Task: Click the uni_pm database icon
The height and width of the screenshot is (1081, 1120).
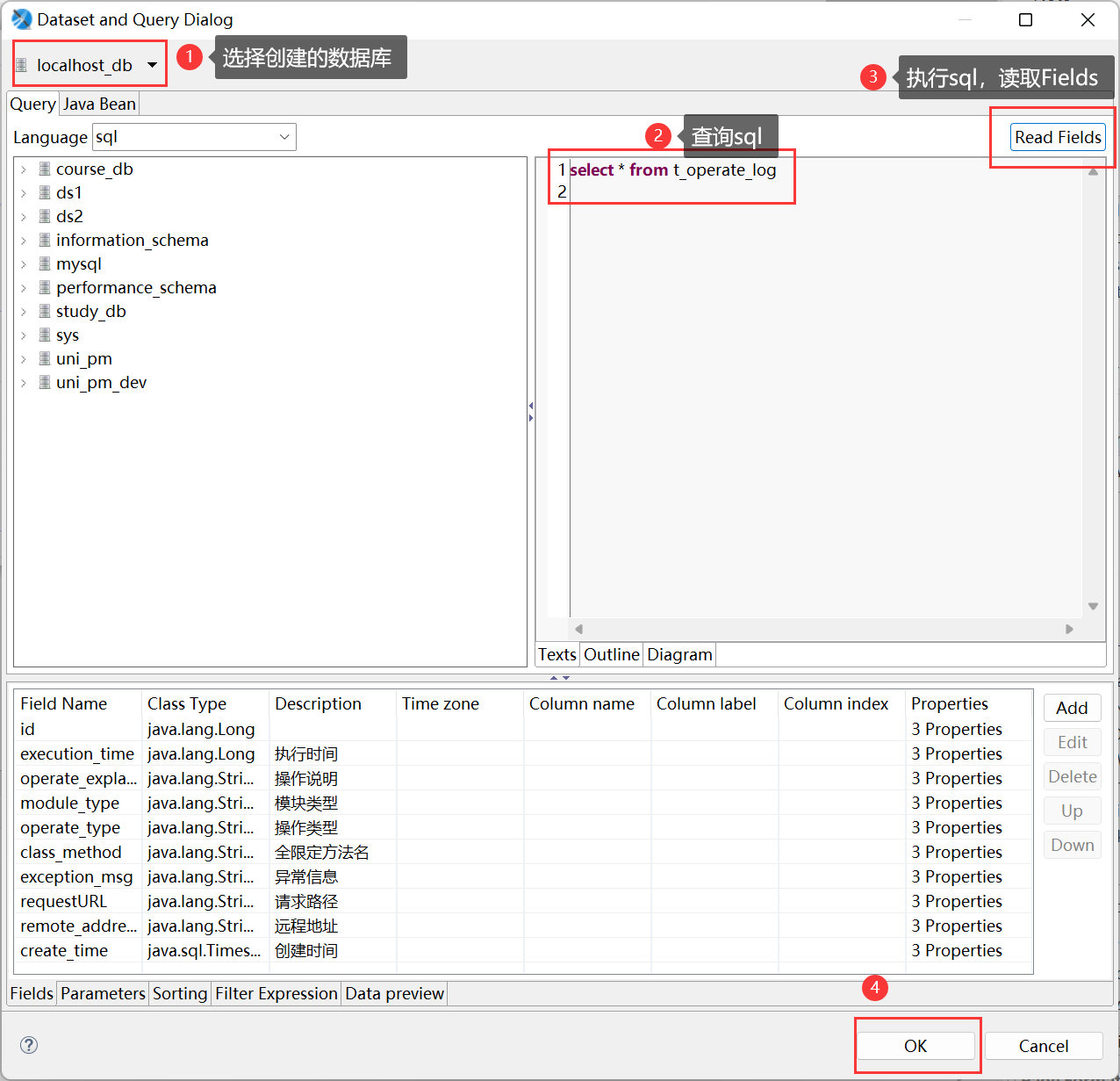Action: [45, 358]
